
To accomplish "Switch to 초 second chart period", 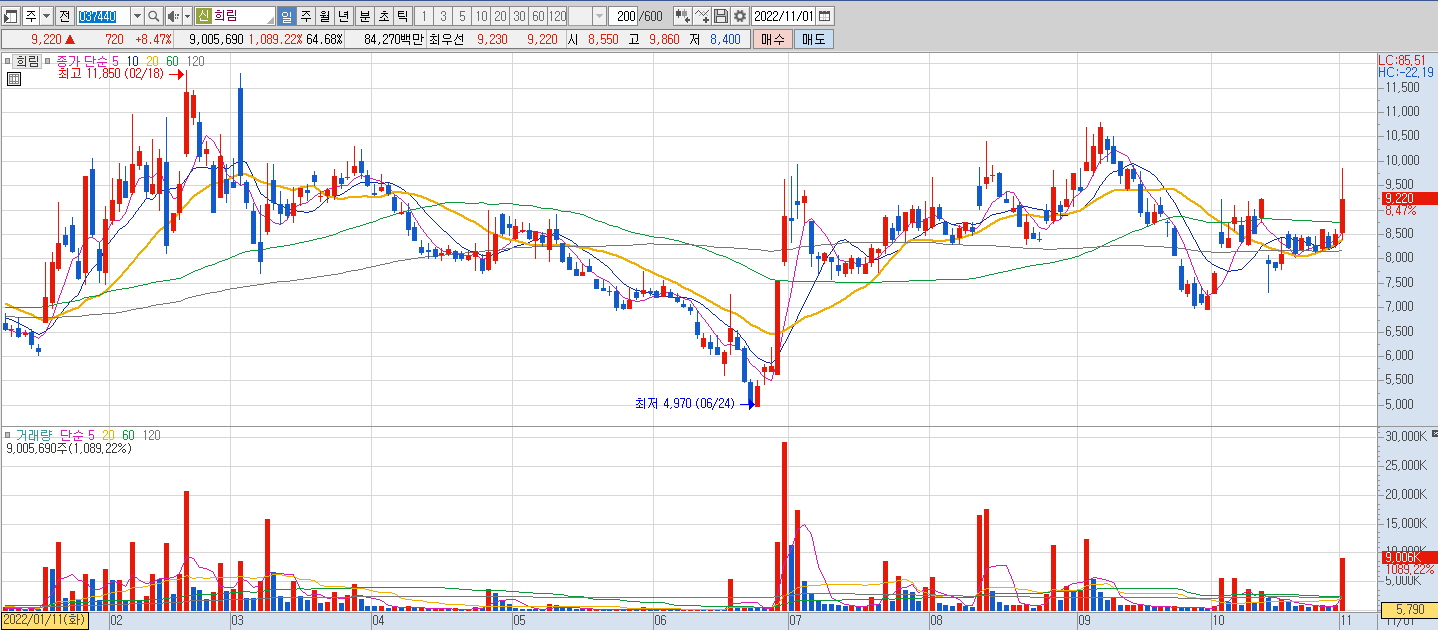I will point(383,16).
